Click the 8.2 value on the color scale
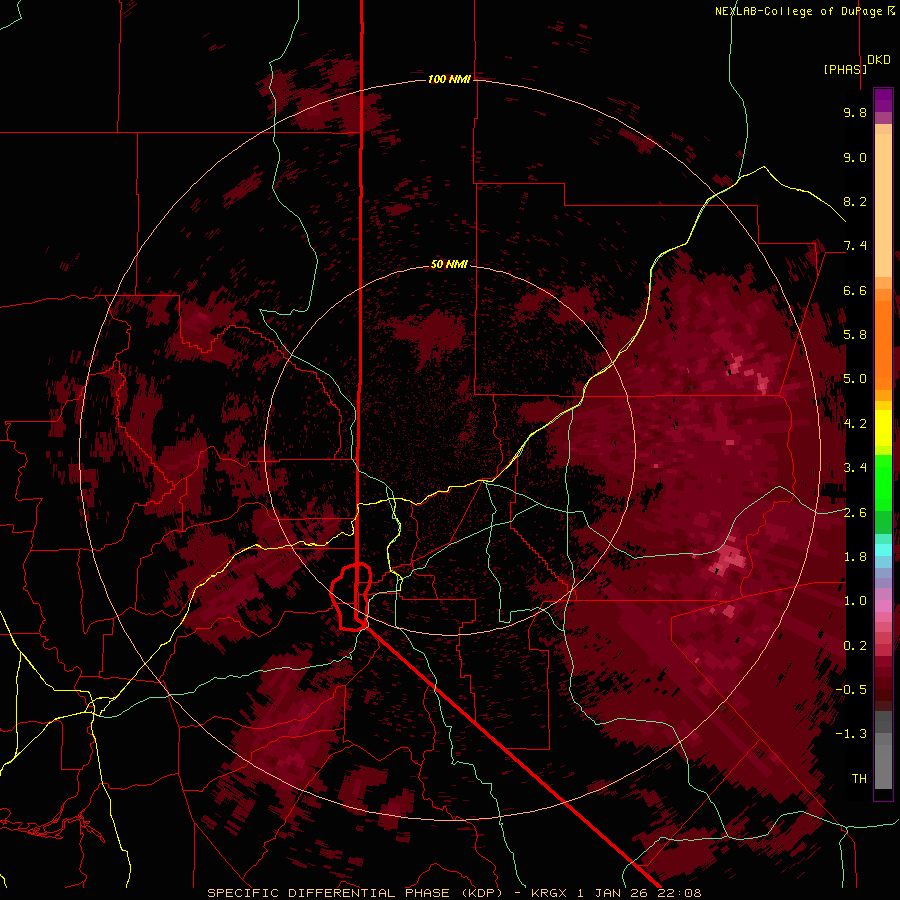The width and height of the screenshot is (900, 900). pyautogui.click(x=855, y=201)
